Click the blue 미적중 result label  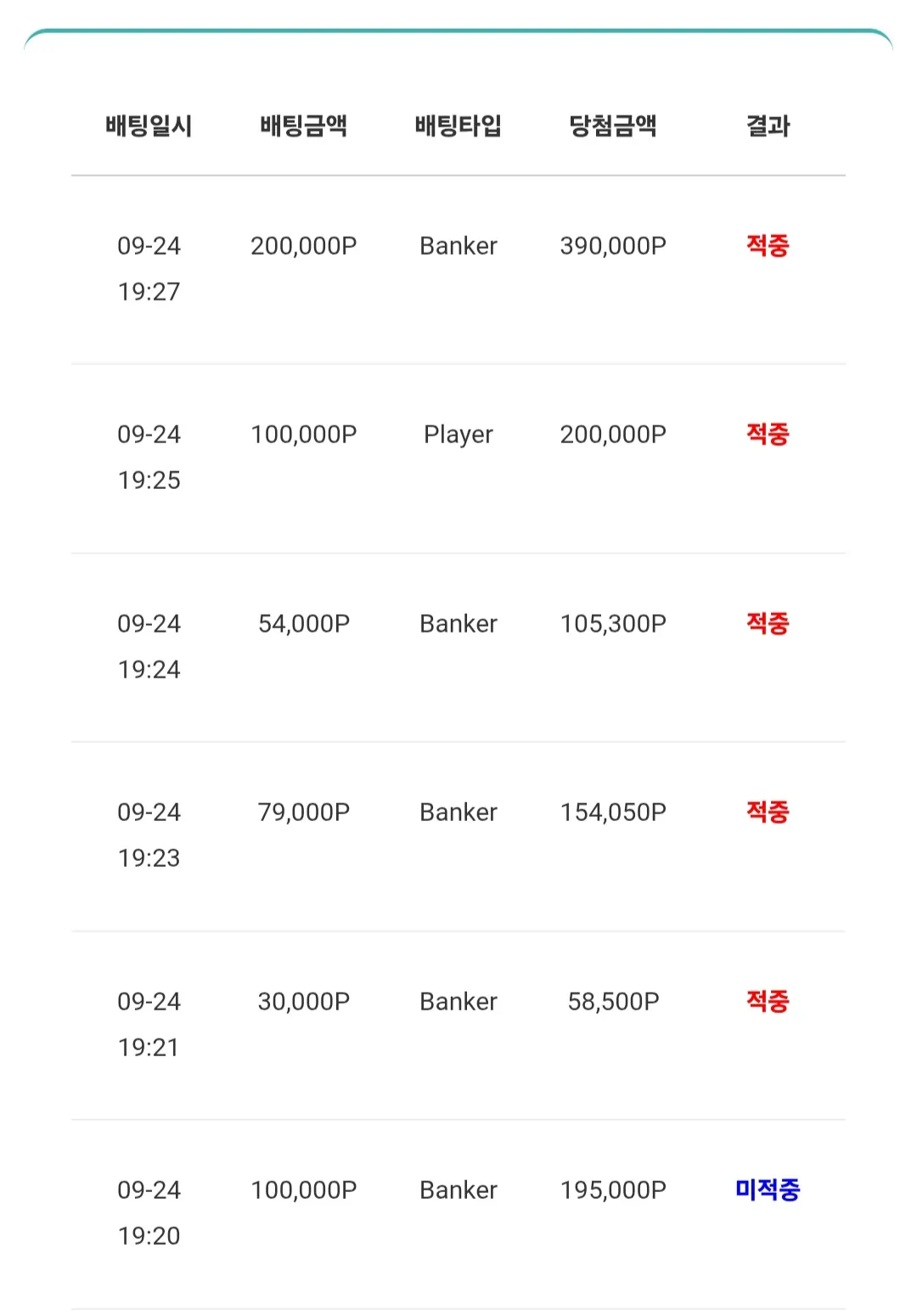pos(768,1190)
